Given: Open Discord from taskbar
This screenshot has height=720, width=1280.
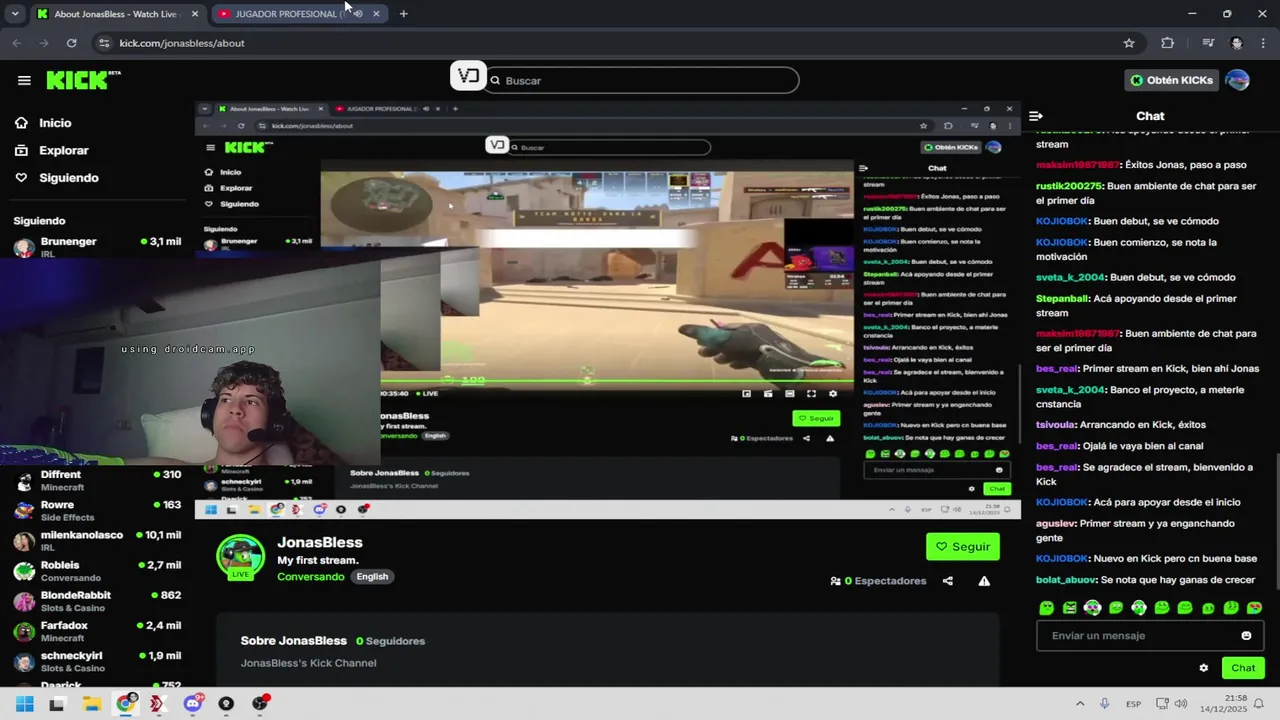Looking at the screenshot, I should coord(192,704).
